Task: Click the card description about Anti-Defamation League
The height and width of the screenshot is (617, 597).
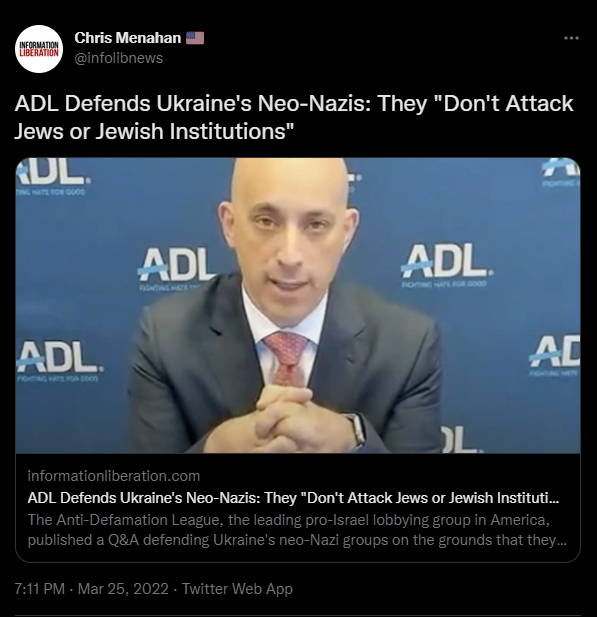Action: (297, 530)
